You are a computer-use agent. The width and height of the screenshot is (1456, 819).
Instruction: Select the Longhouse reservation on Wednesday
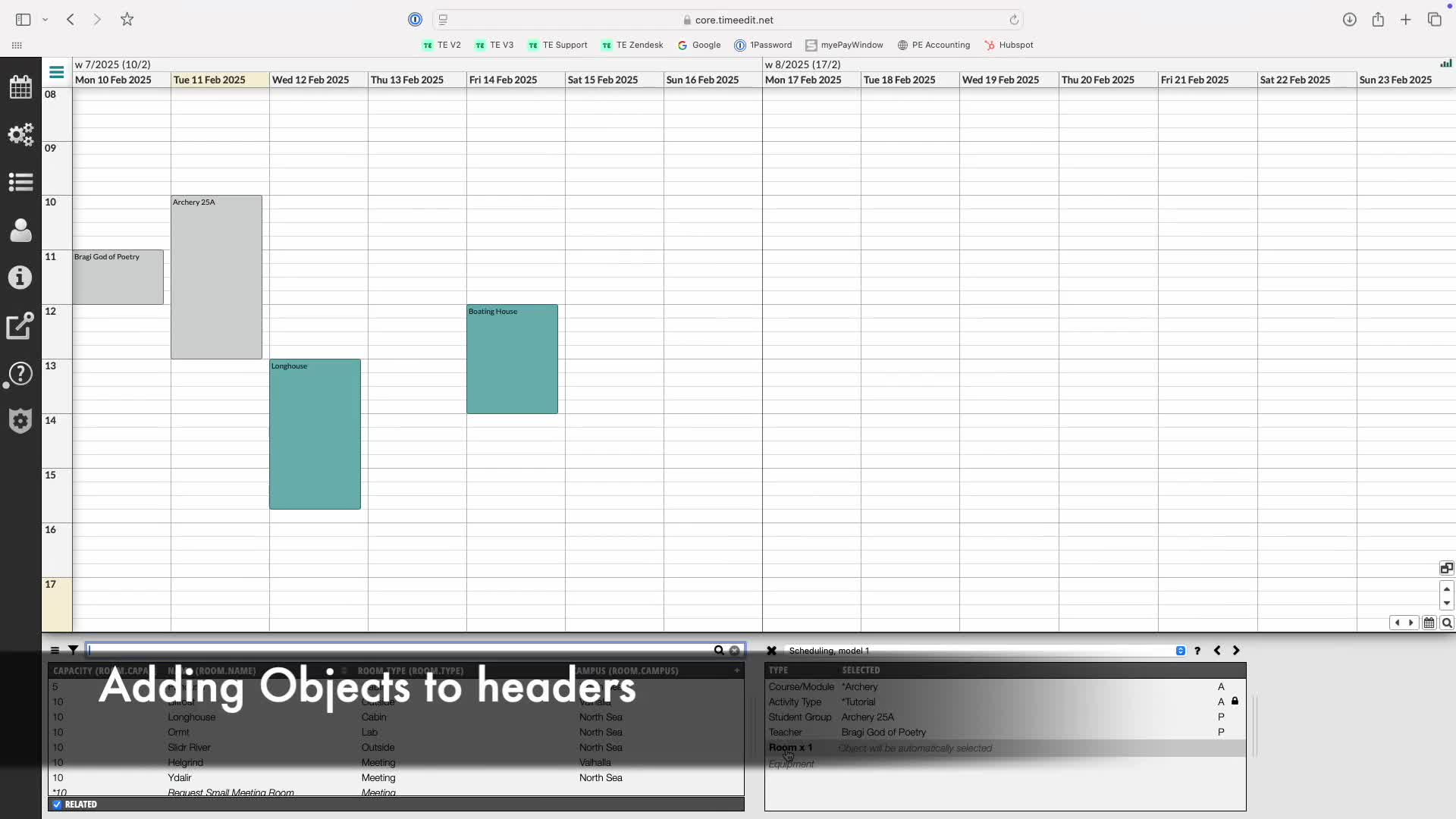click(315, 434)
